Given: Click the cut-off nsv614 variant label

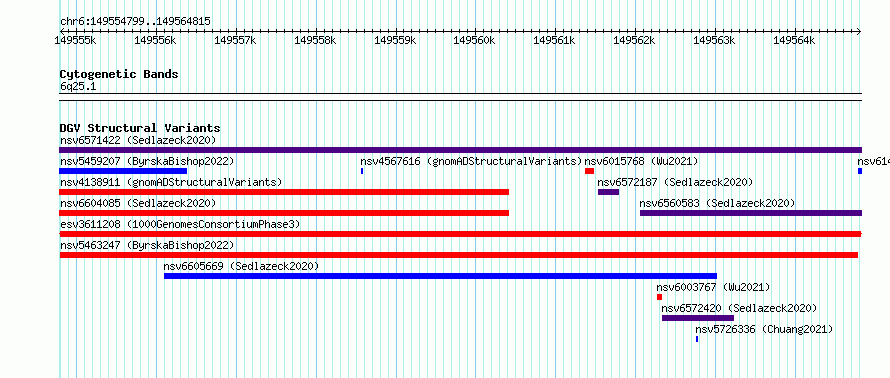Looking at the screenshot, I should pyautogui.click(x=874, y=161).
